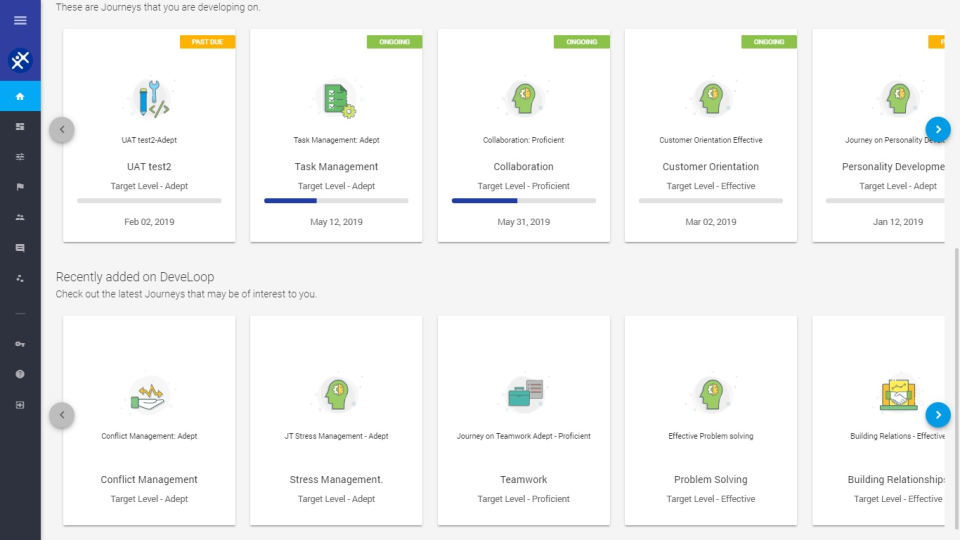Select the UAT test2 card thumbnail image
The image size is (960, 540).
[150, 100]
